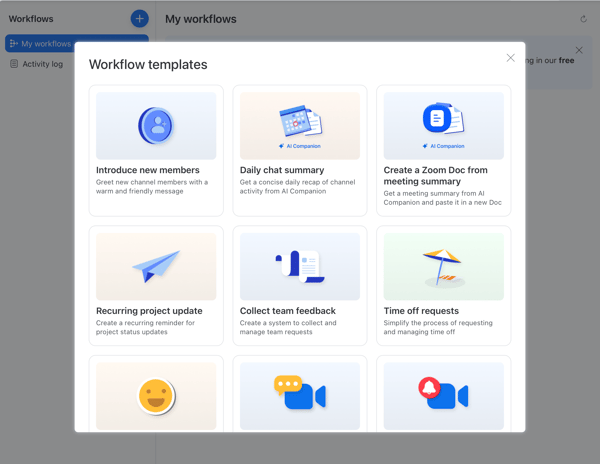Click the Recurring project update title
The image size is (600, 464).
(149, 311)
